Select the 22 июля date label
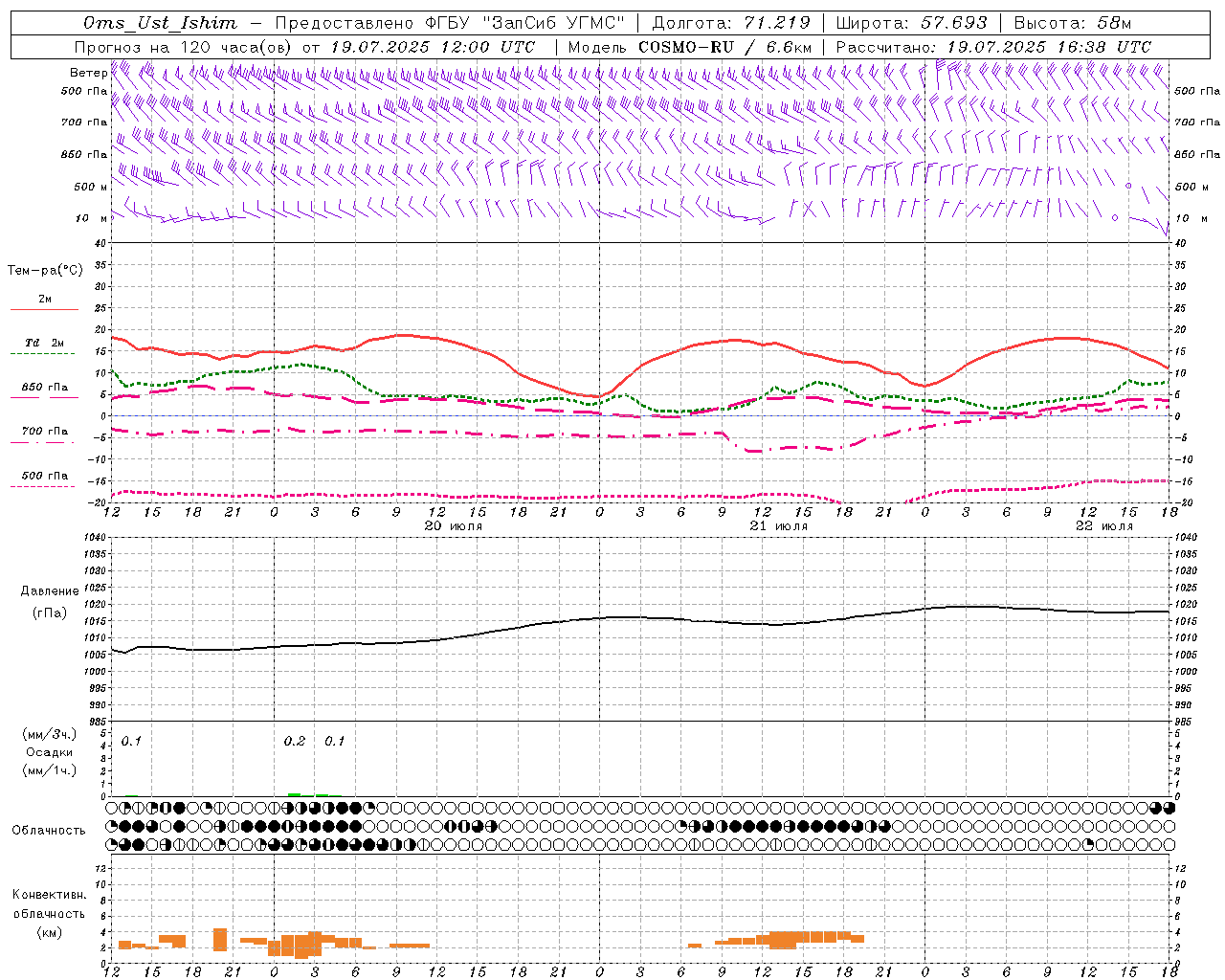 (1104, 526)
